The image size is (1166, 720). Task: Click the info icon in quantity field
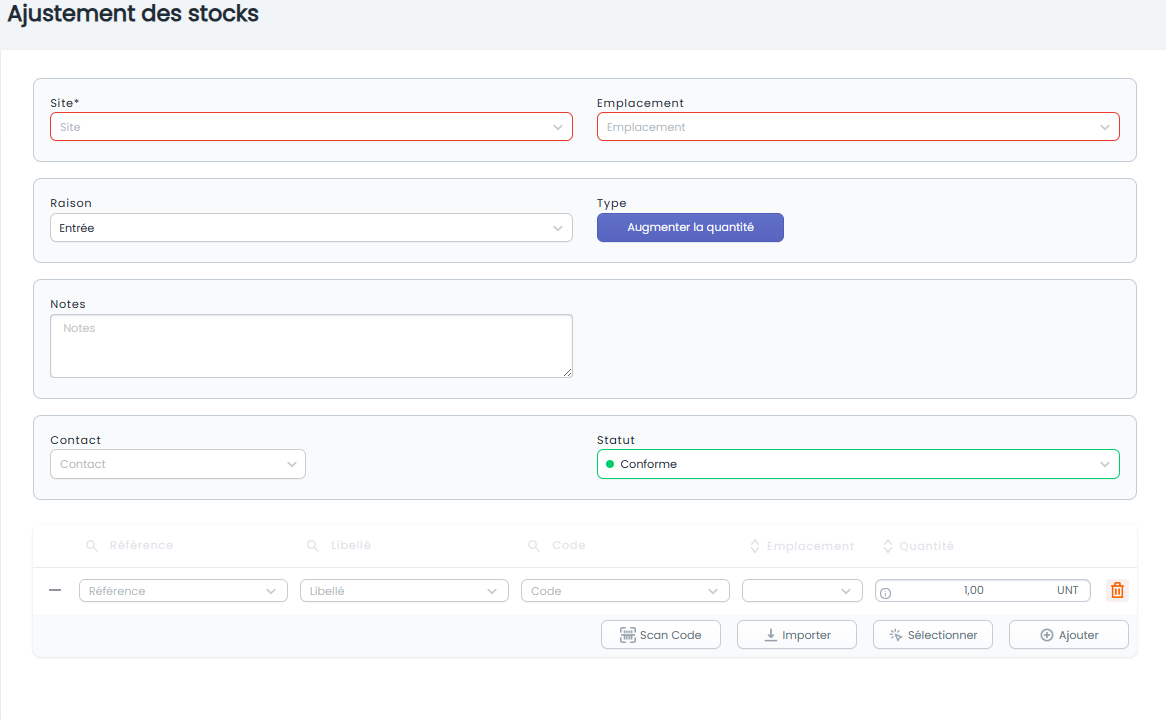pos(885,593)
